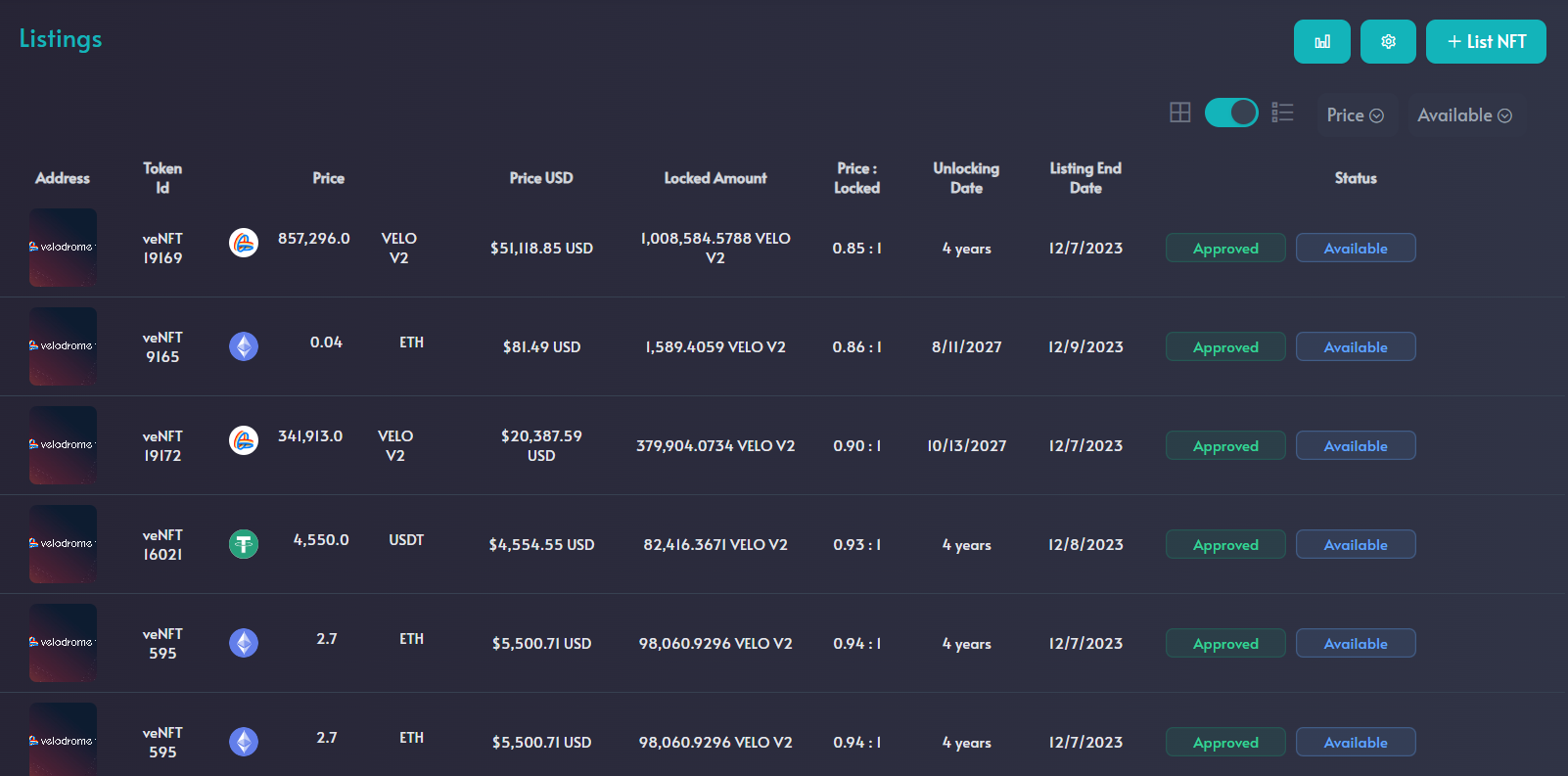
Task: Open the settings gear button
Action: point(1388,42)
